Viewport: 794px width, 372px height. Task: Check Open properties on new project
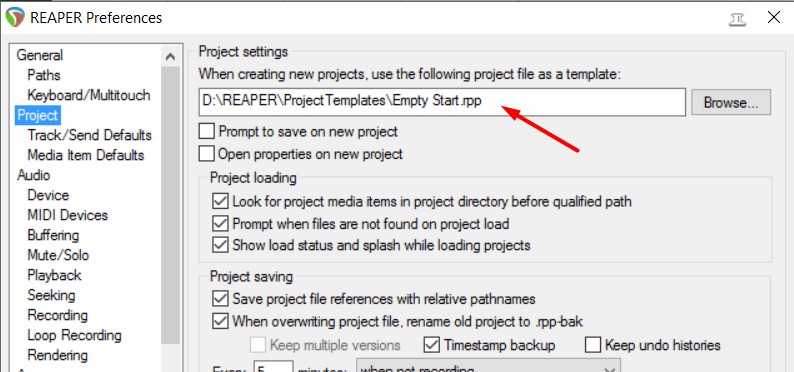click(x=207, y=153)
